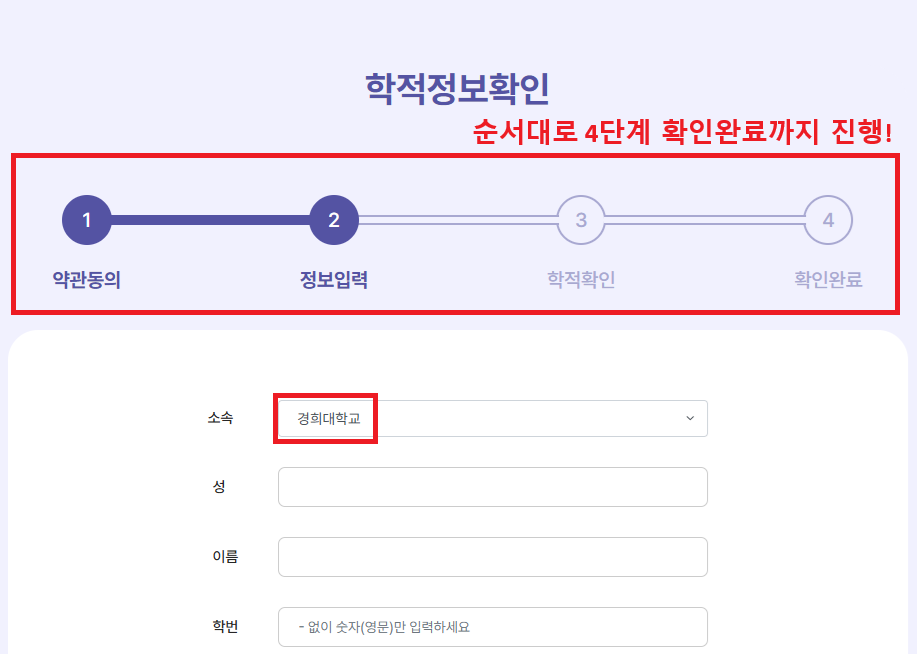917x654 pixels.
Task: Click the progress line between steps 2 and 3
Action: pos(457,220)
